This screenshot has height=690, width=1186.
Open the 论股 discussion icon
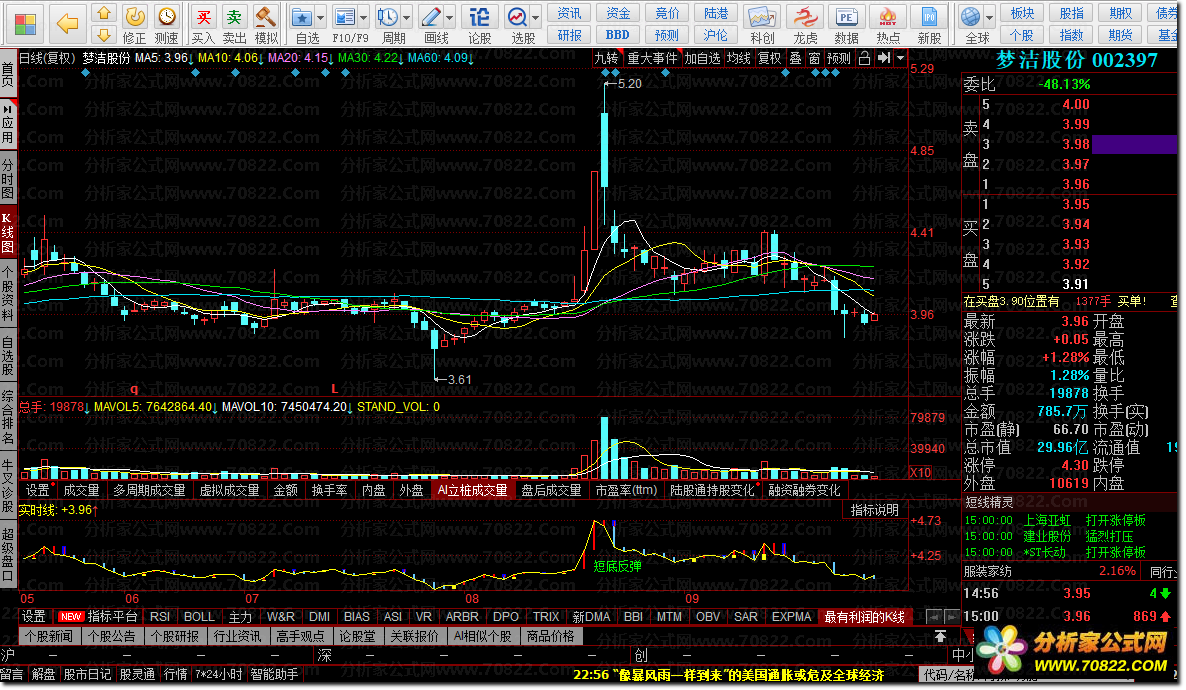480,17
